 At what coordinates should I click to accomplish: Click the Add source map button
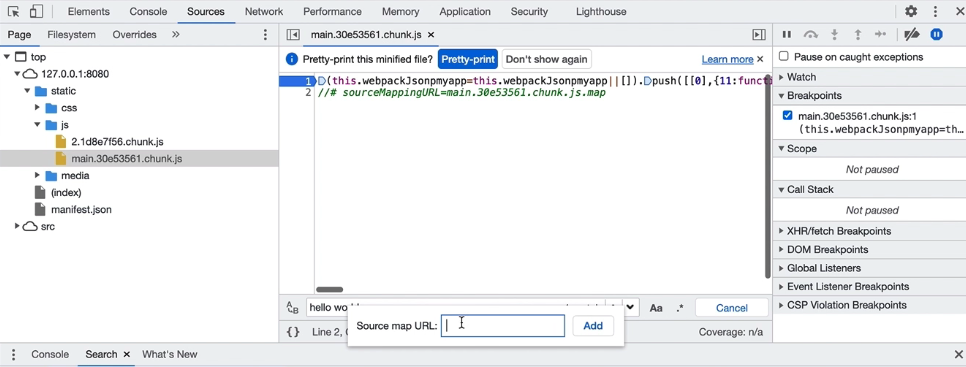coord(593,326)
